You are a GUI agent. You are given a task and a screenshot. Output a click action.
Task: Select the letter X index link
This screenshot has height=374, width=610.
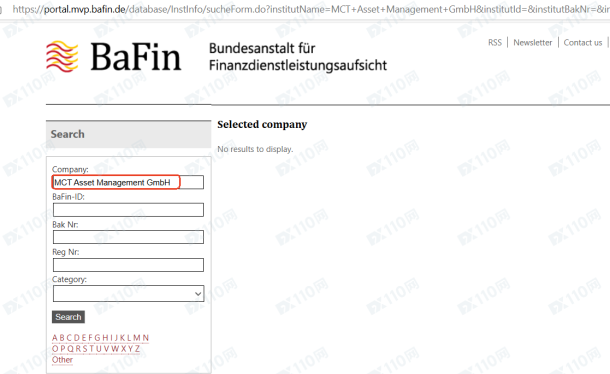pyautogui.click(x=123, y=349)
